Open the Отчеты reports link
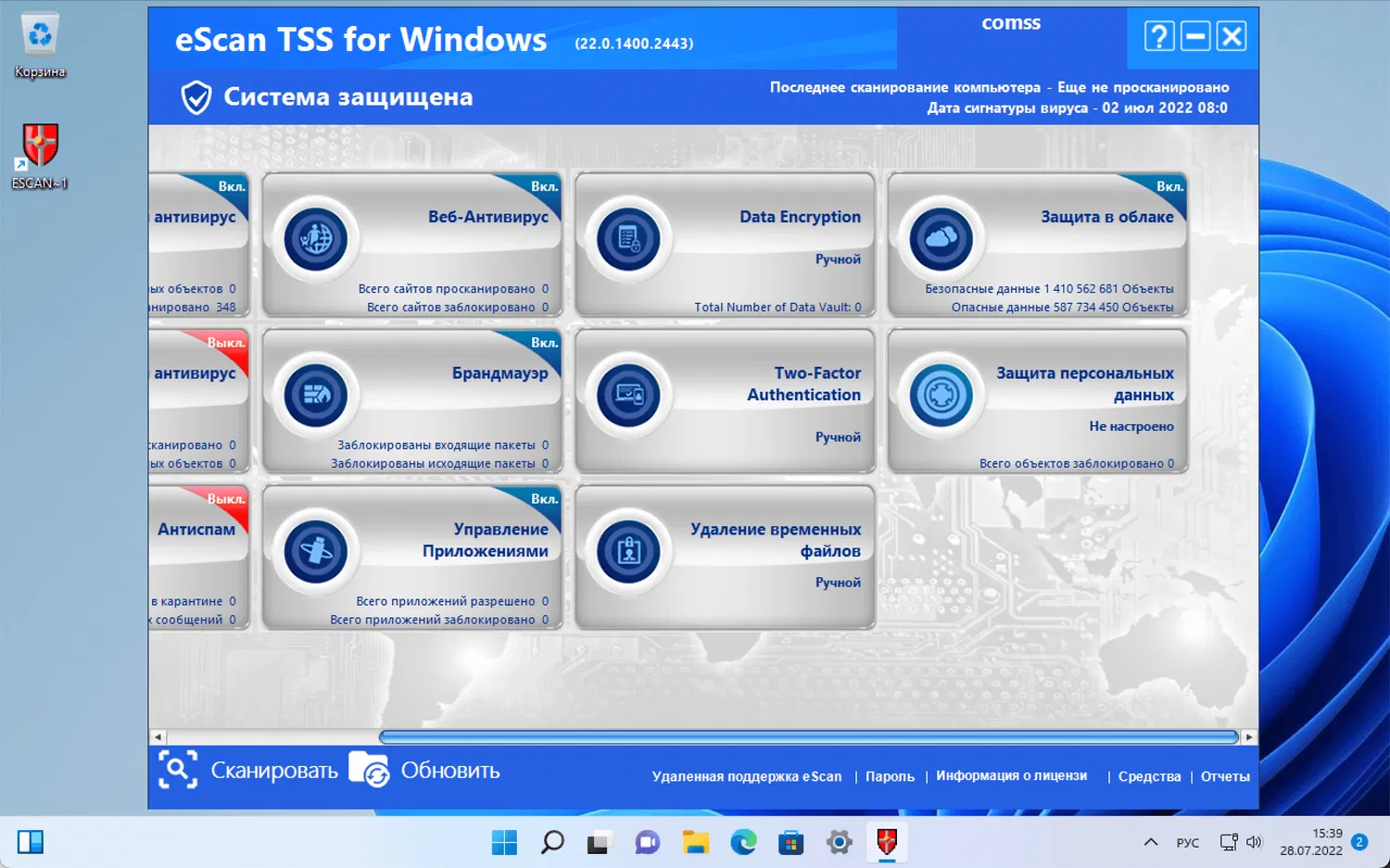This screenshot has width=1390, height=868. tap(1225, 776)
